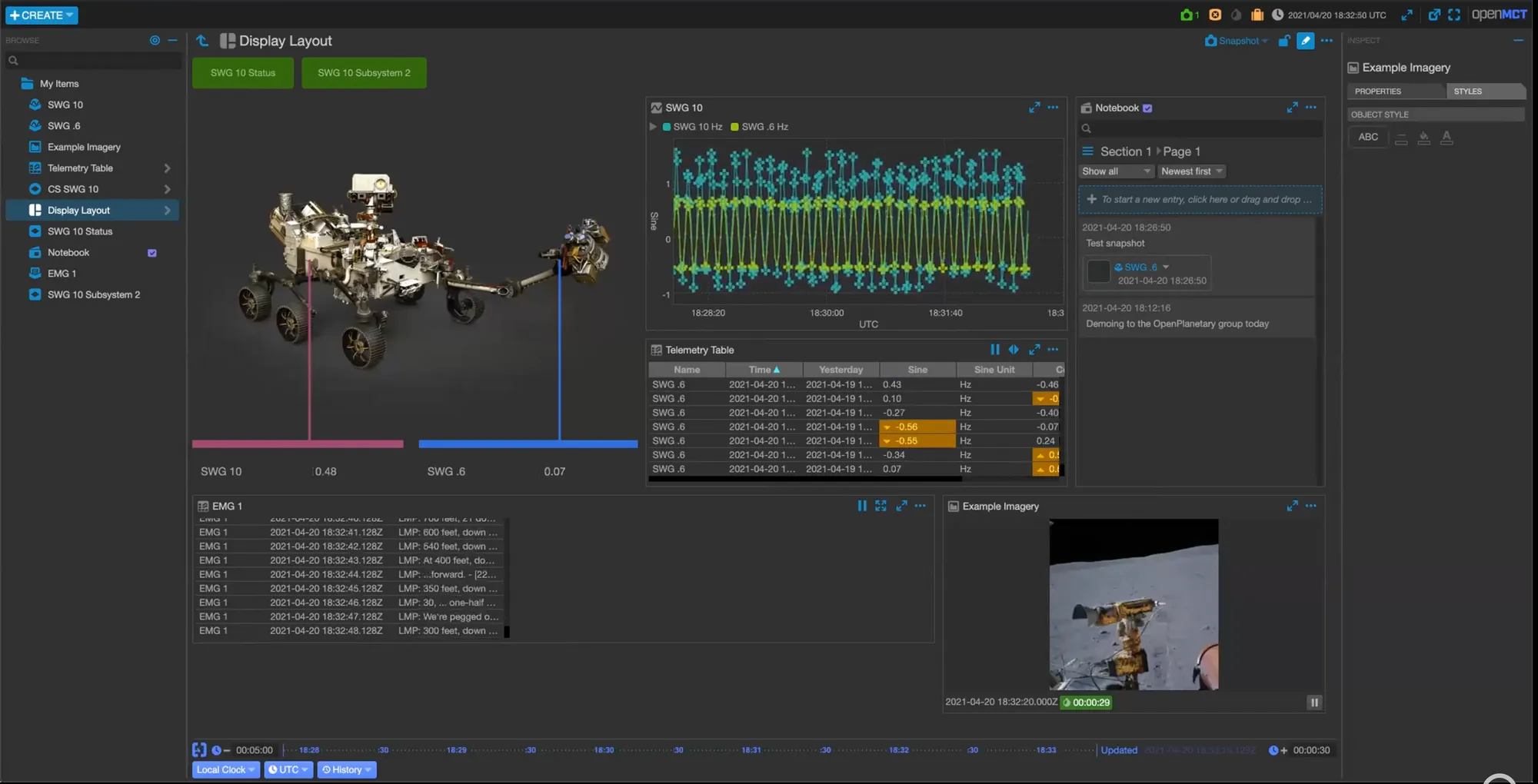Image resolution: width=1538 pixels, height=784 pixels.
Task: Pause the Telemetry Table data flow
Action: pyautogui.click(x=995, y=350)
